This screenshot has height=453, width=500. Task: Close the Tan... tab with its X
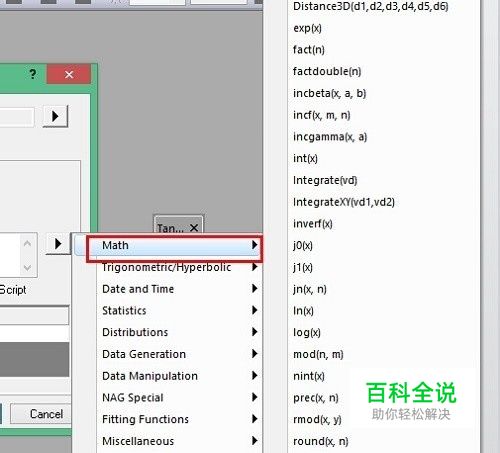click(194, 228)
